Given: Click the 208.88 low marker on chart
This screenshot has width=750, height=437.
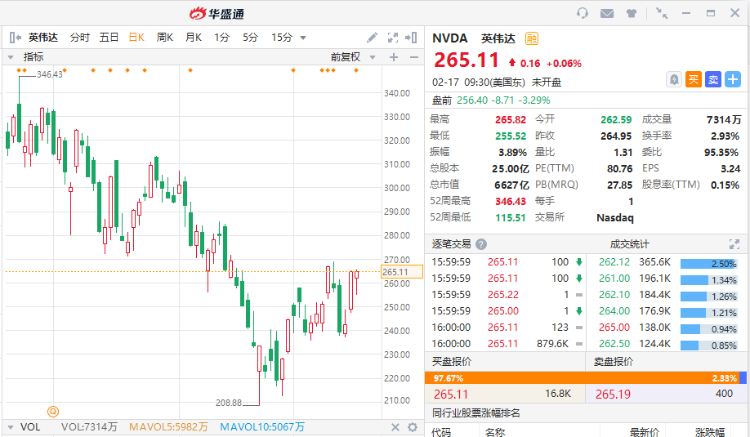Looking at the screenshot, I should (229, 403).
